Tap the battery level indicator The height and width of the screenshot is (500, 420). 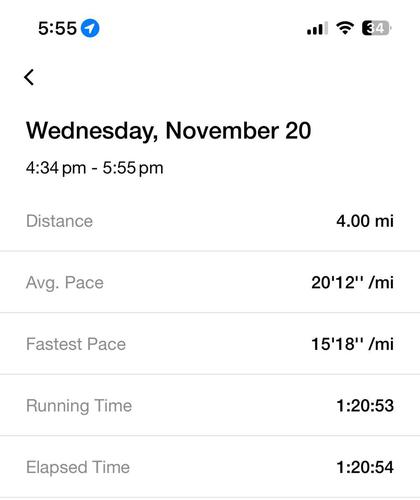tap(376, 28)
